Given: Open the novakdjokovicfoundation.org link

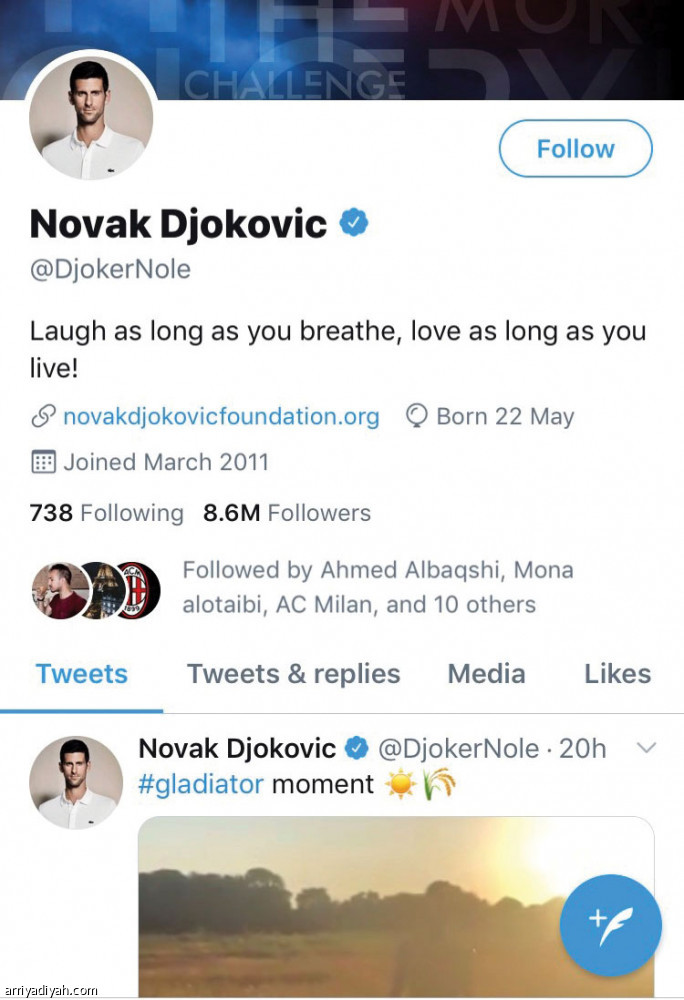Looking at the screenshot, I should coord(221,417).
